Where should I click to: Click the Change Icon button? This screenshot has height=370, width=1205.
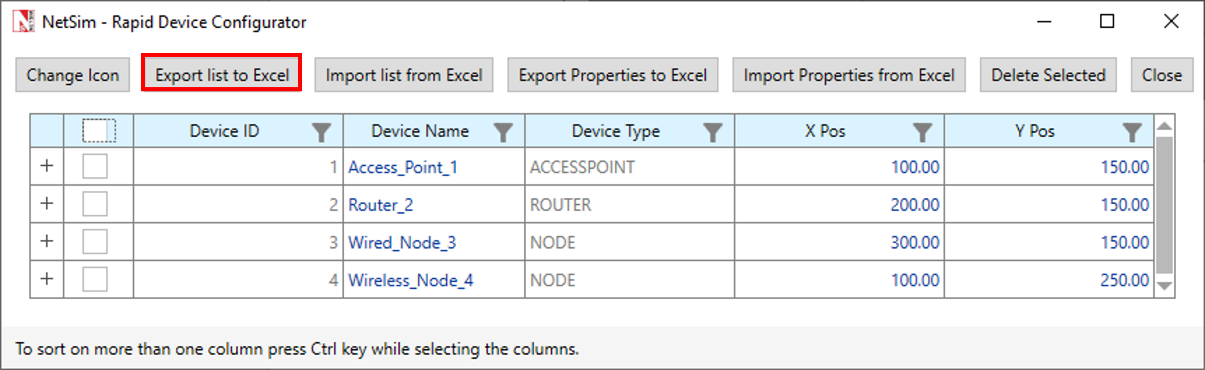[73, 75]
